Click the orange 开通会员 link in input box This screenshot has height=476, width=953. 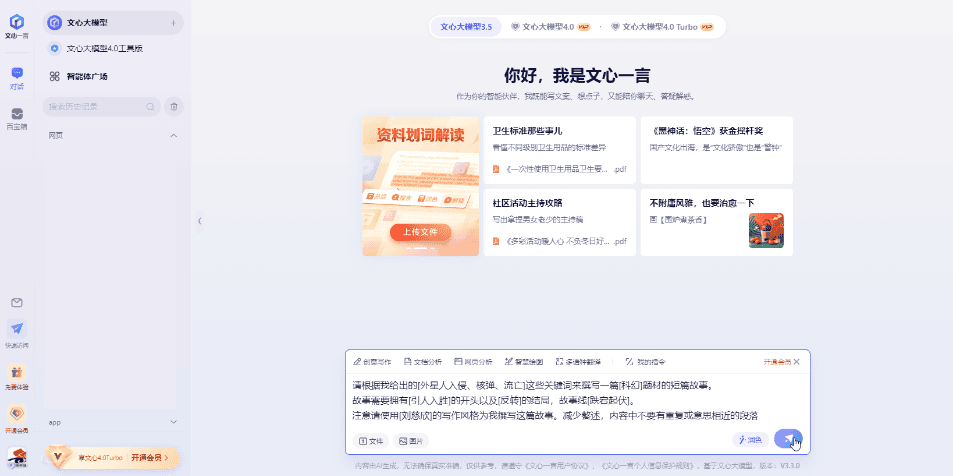(777, 362)
